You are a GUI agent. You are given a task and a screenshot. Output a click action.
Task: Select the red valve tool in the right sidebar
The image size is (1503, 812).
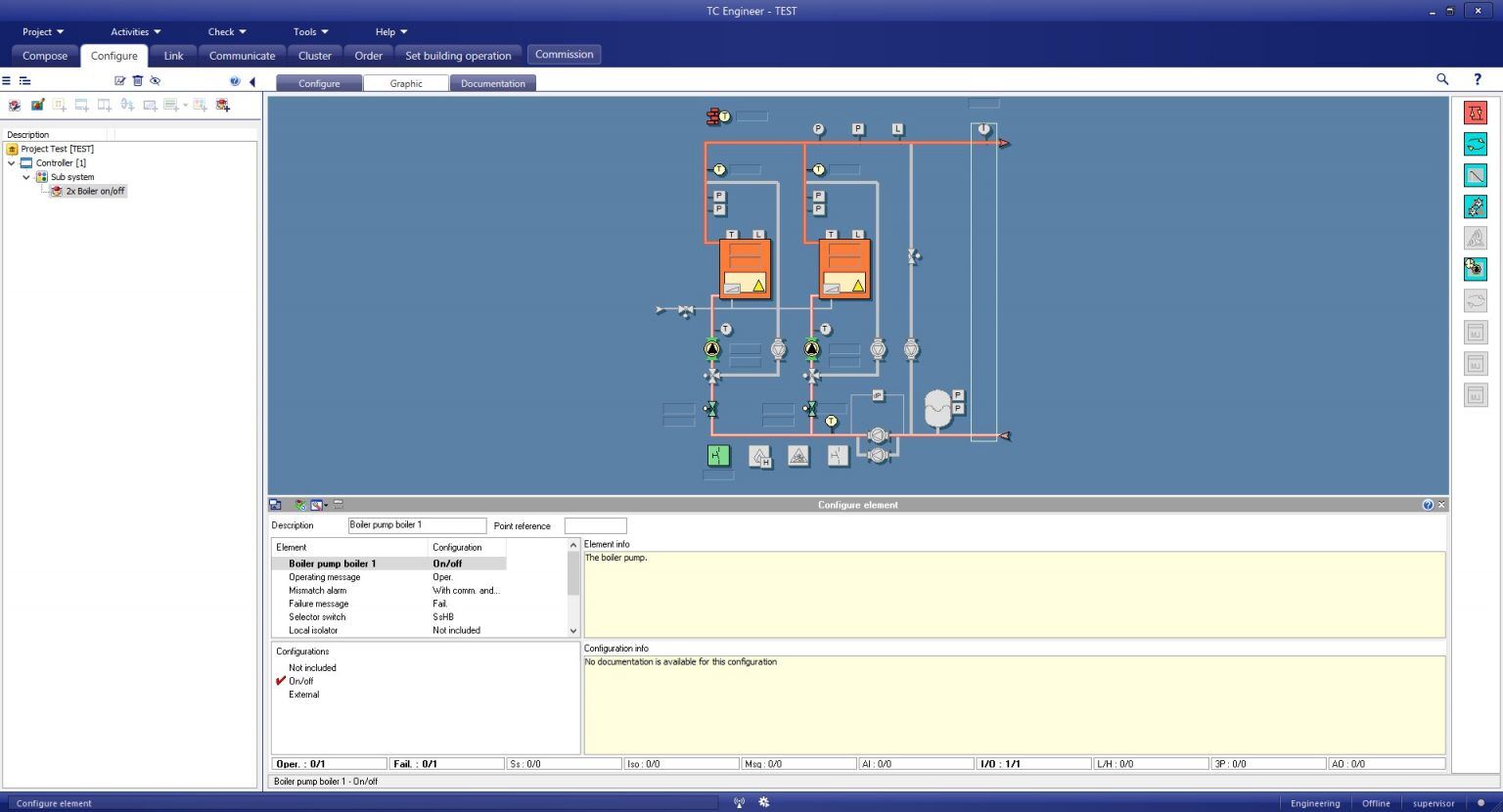click(1475, 112)
